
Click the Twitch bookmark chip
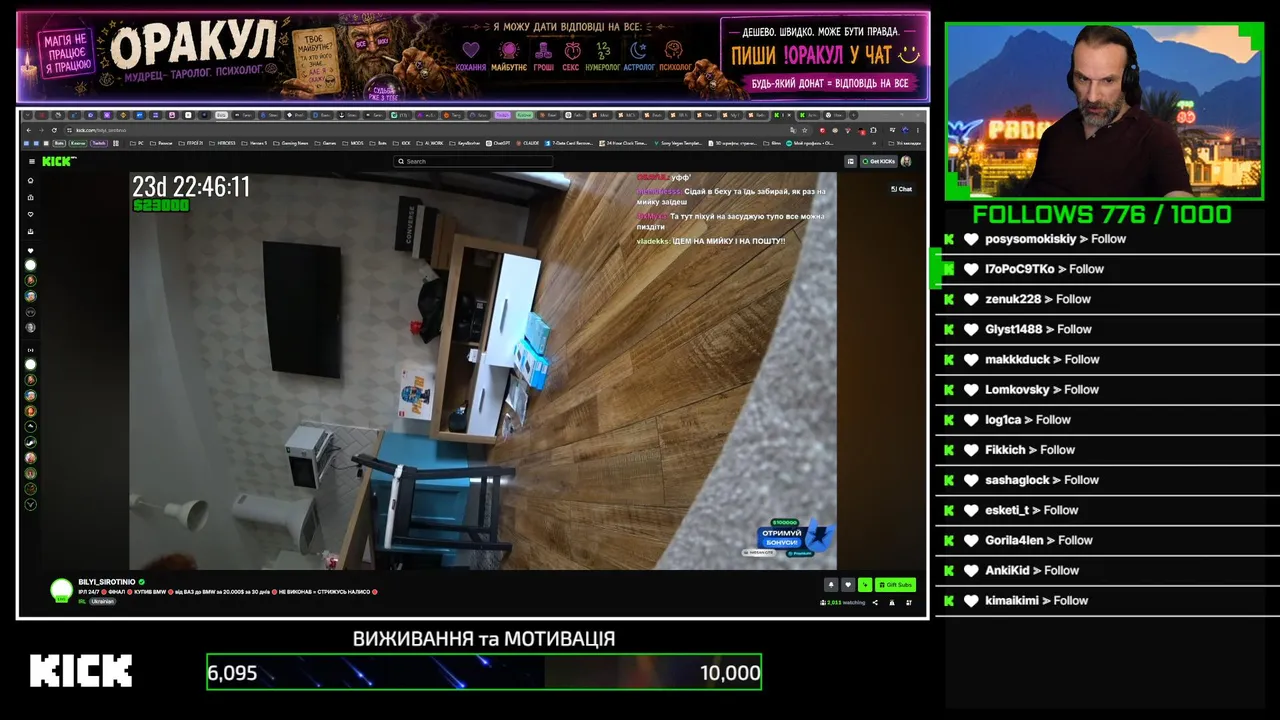click(x=99, y=143)
